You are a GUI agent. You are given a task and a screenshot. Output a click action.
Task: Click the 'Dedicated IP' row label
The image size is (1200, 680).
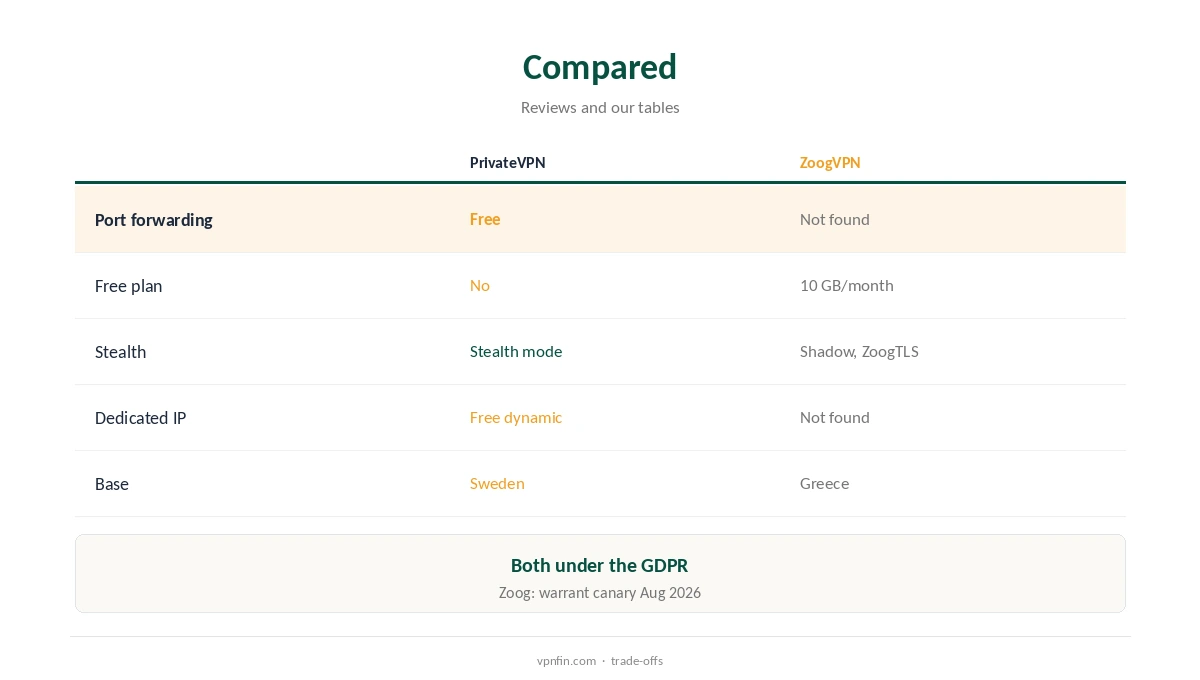[x=140, y=418]
